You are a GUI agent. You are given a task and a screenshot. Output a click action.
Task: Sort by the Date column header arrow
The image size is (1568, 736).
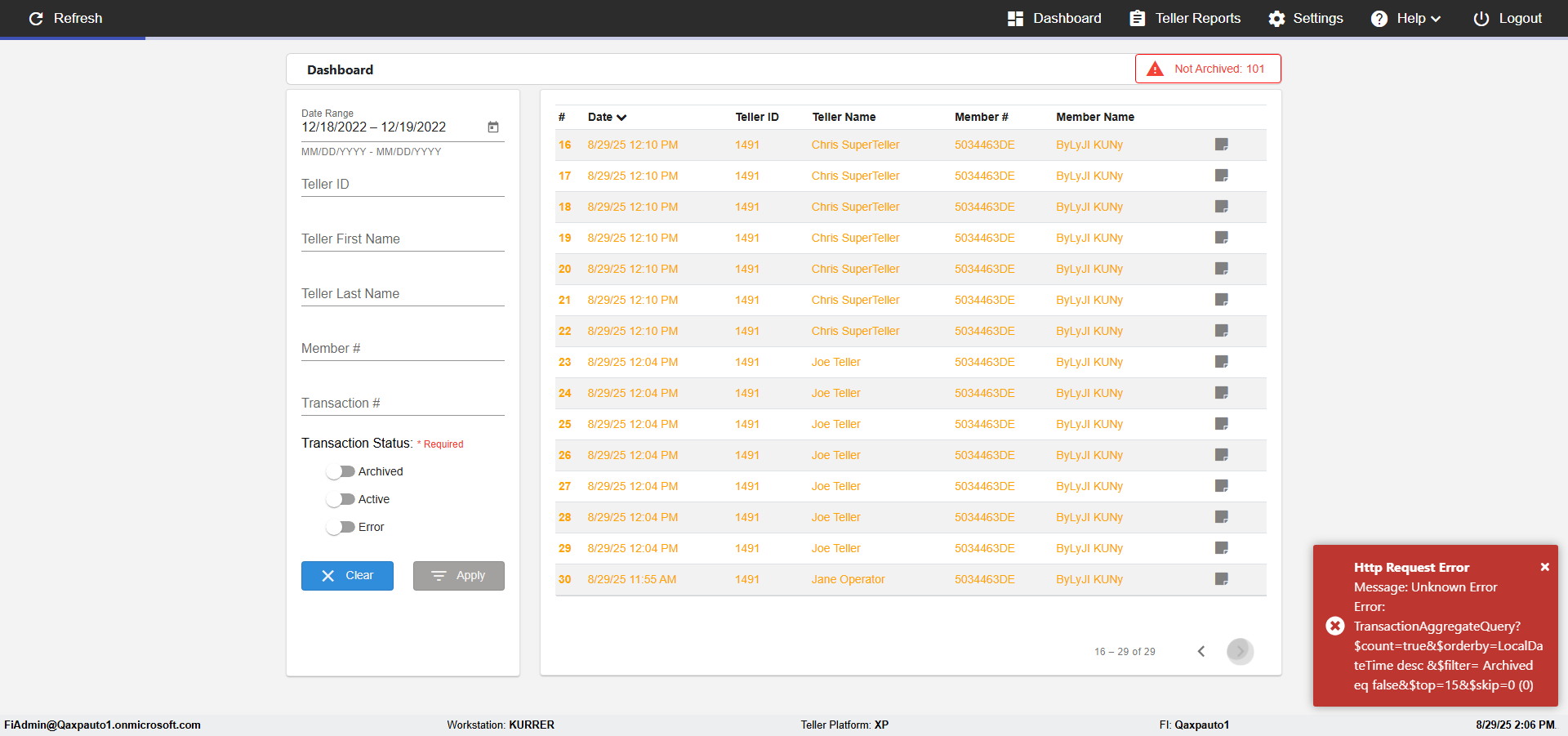pos(621,118)
